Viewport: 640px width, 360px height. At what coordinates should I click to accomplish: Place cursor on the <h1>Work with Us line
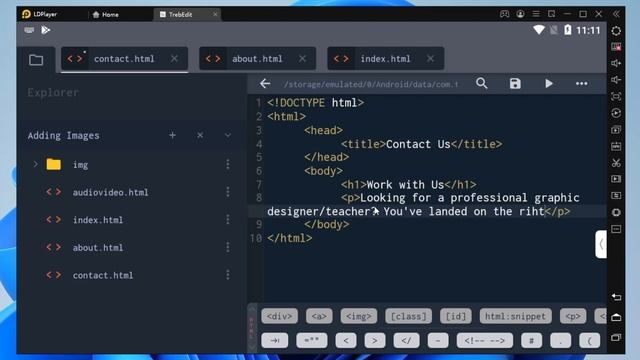pos(409,184)
